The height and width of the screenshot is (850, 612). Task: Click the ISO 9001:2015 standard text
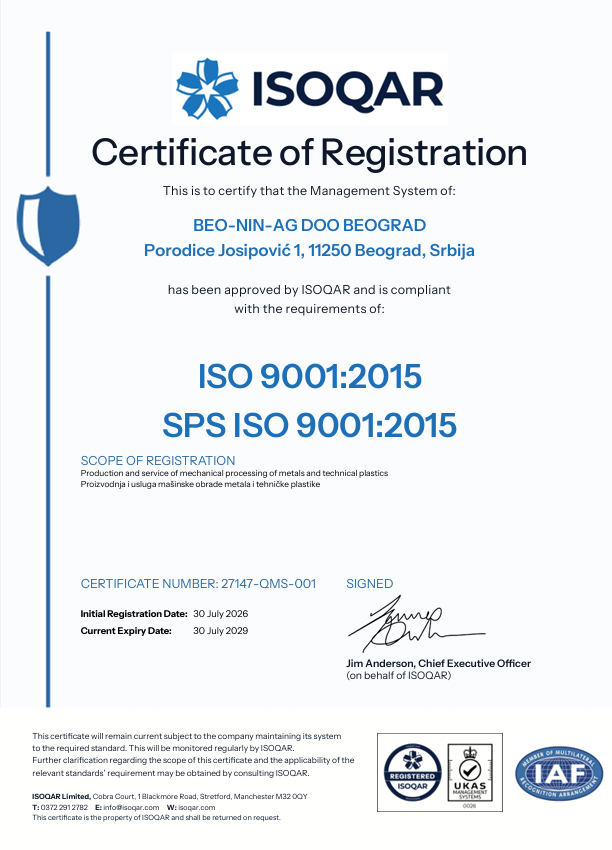(310, 376)
